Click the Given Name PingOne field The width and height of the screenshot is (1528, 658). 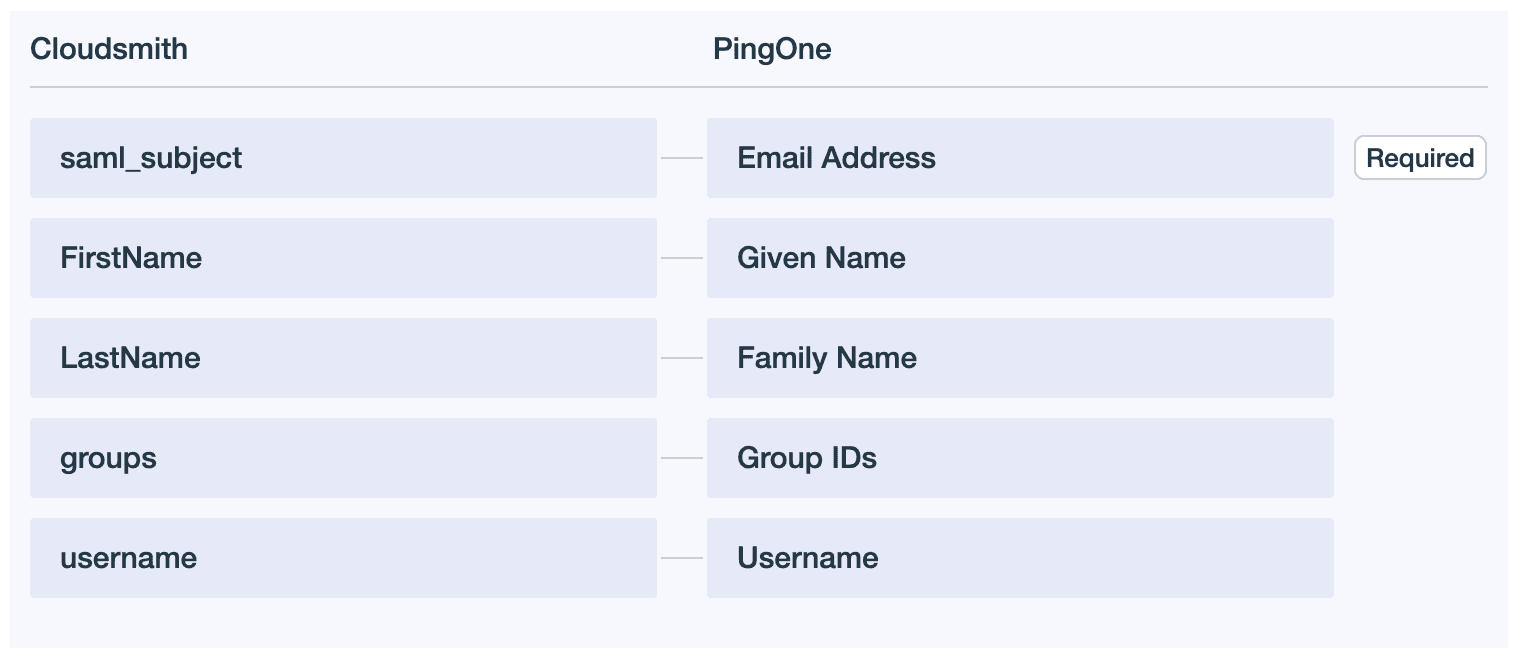[1020, 258]
